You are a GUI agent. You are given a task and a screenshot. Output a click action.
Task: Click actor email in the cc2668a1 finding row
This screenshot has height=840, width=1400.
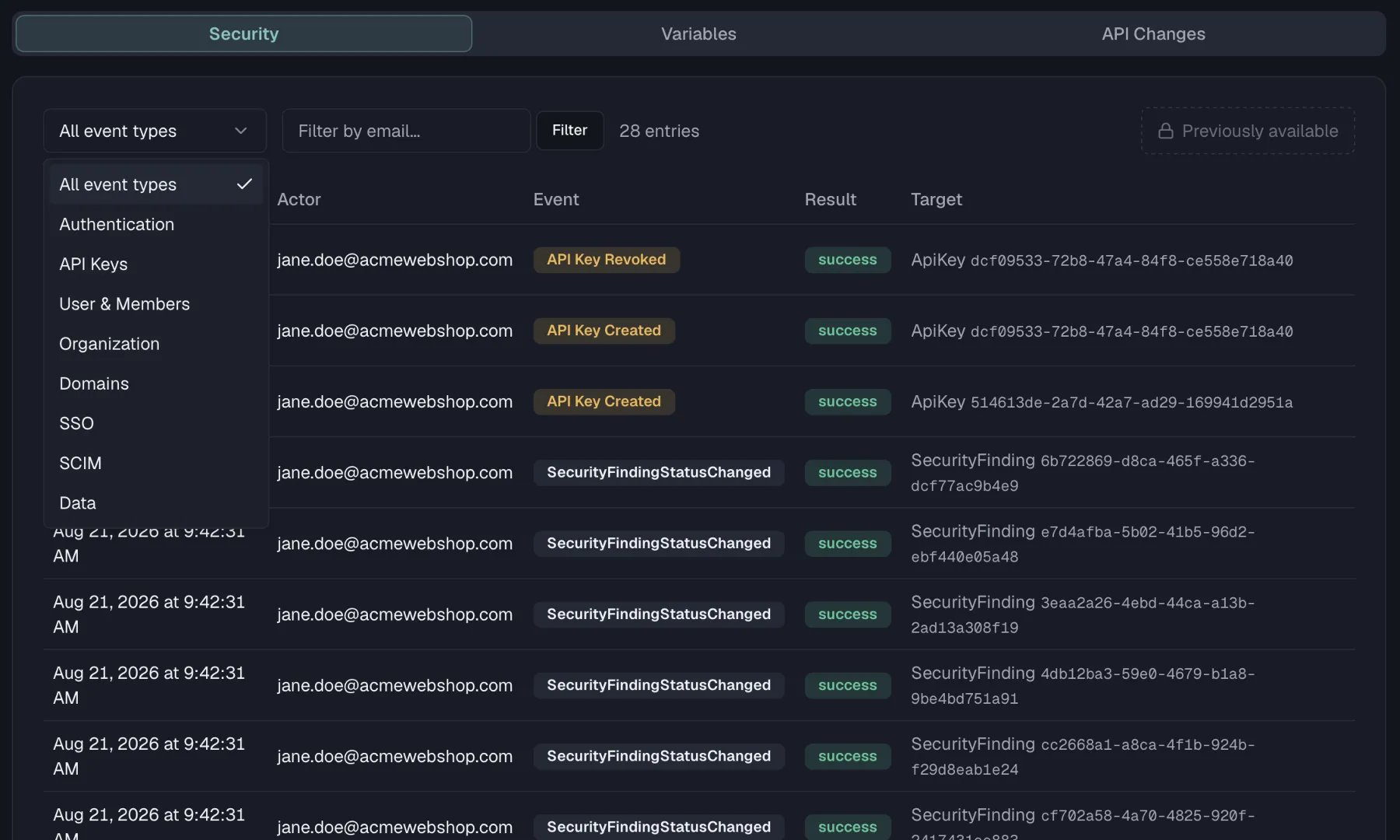click(394, 756)
